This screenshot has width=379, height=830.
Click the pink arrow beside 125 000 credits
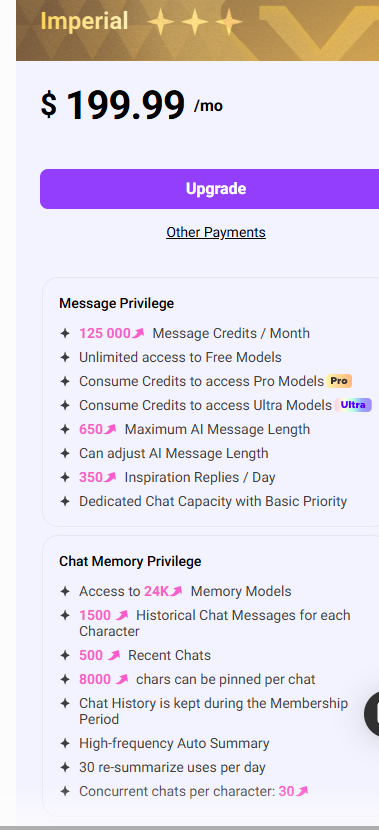[x=138, y=333]
